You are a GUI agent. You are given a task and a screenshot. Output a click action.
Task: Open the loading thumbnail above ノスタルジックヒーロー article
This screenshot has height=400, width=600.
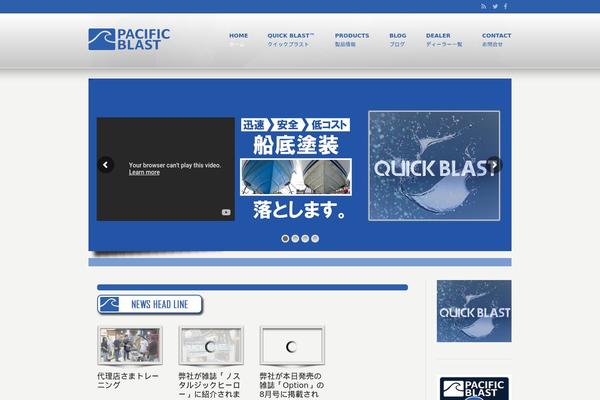tap(211, 345)
